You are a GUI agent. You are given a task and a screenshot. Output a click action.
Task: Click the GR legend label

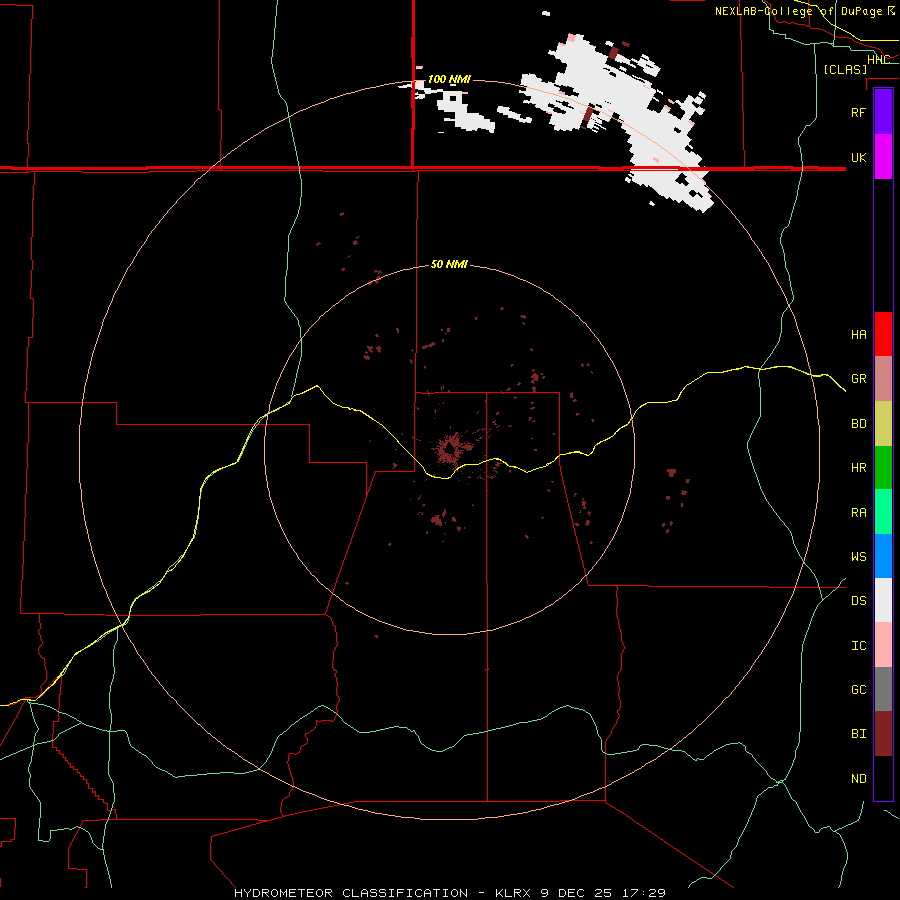pyautogui.click(x=858, y=379)
